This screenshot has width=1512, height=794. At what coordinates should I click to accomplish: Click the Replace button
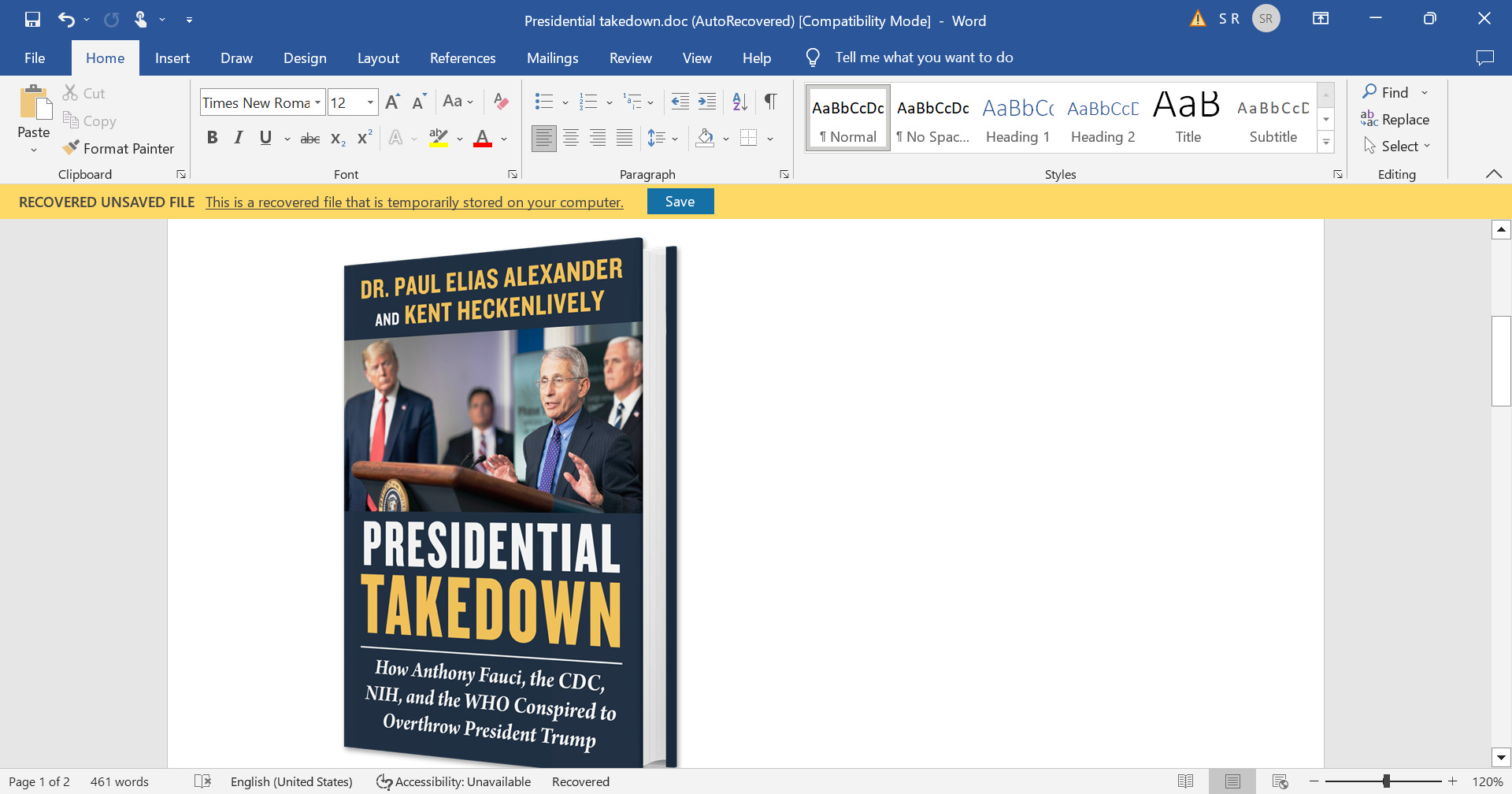point(1395,119)
